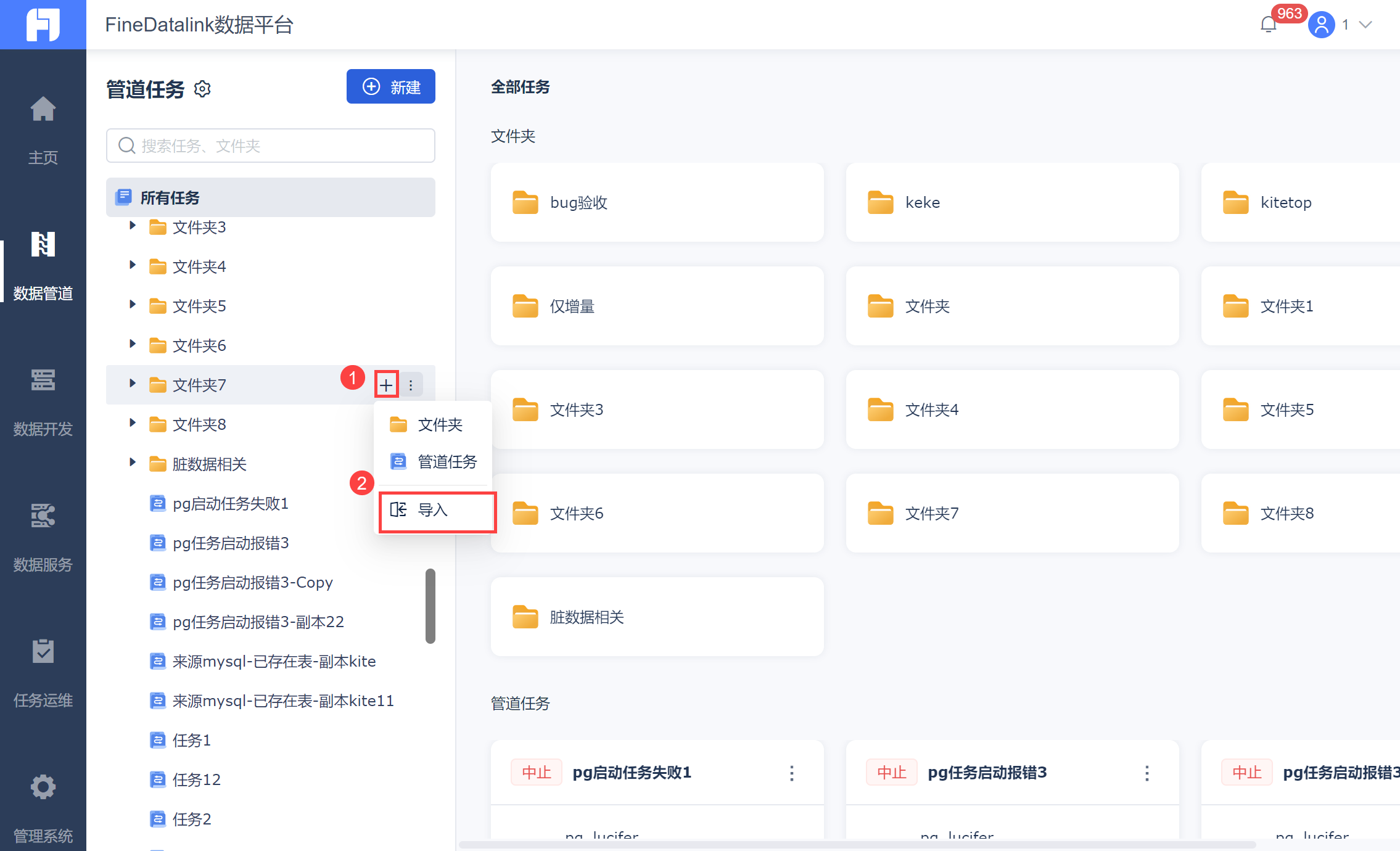The image size is (1400, 851).
Task: Open the user account dropdown arrow
Action: point(1365,25)
